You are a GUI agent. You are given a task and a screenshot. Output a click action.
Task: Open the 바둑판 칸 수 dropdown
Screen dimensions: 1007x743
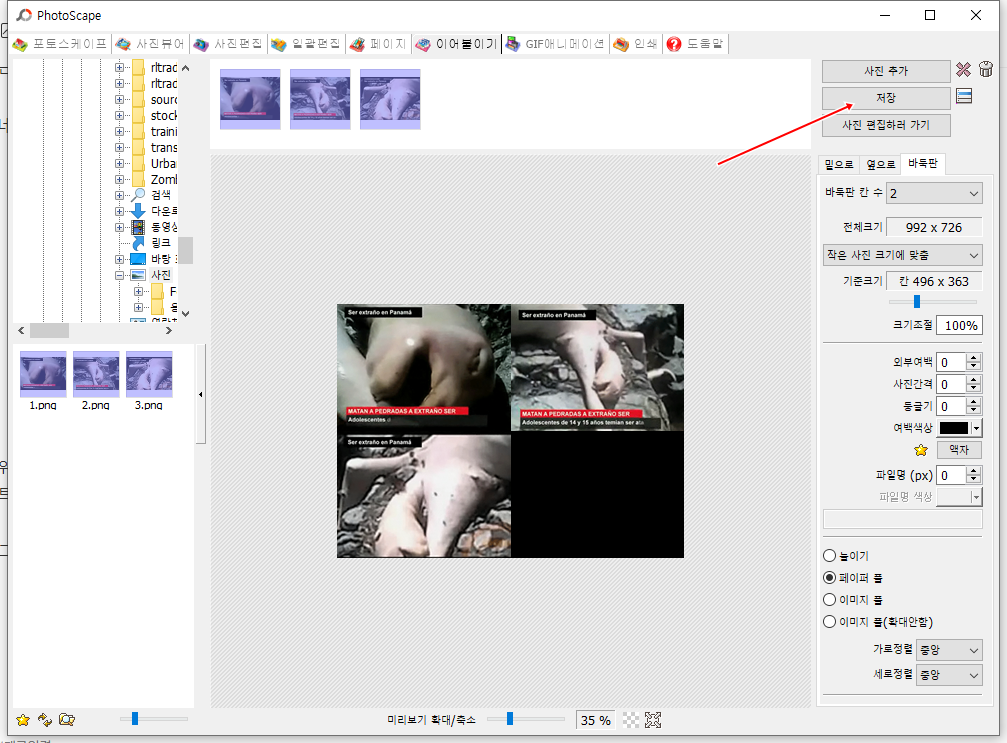pos(934,193)
